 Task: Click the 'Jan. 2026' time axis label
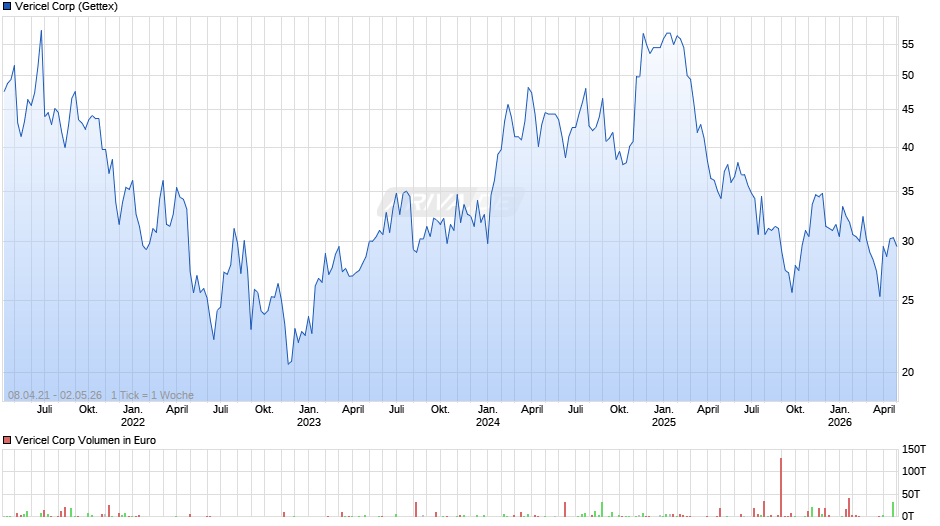click(839, 416)
